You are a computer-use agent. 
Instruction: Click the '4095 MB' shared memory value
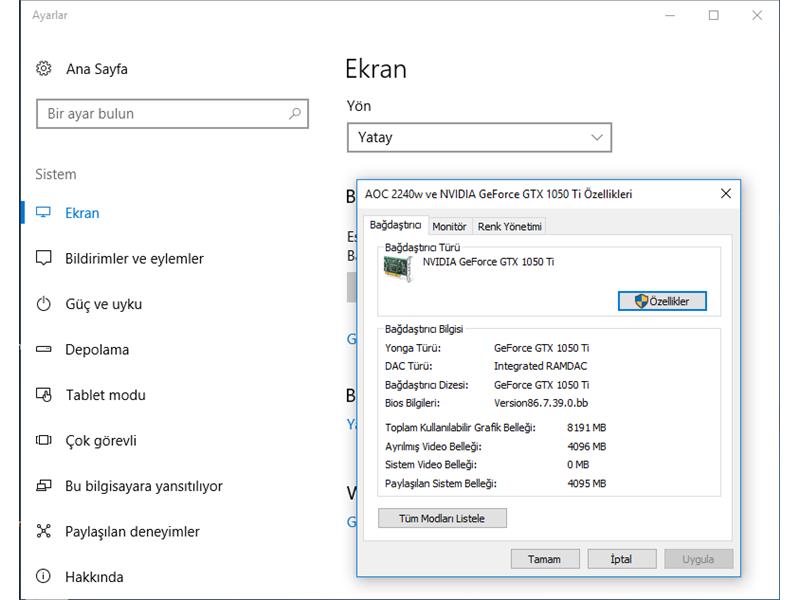click(x=587, y=483)
